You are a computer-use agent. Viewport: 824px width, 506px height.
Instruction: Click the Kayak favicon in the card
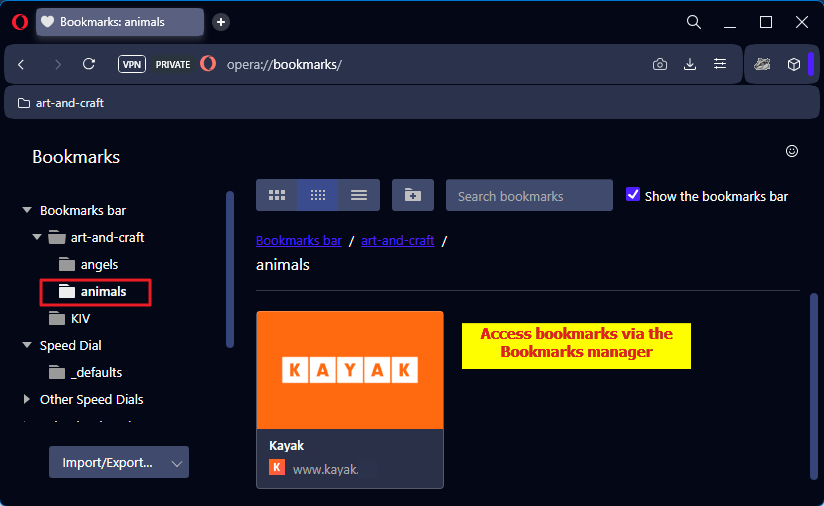point(277,467)
